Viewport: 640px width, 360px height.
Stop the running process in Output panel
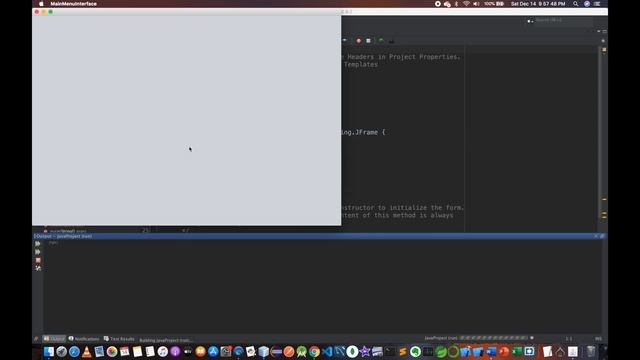[x=38, y=260]
